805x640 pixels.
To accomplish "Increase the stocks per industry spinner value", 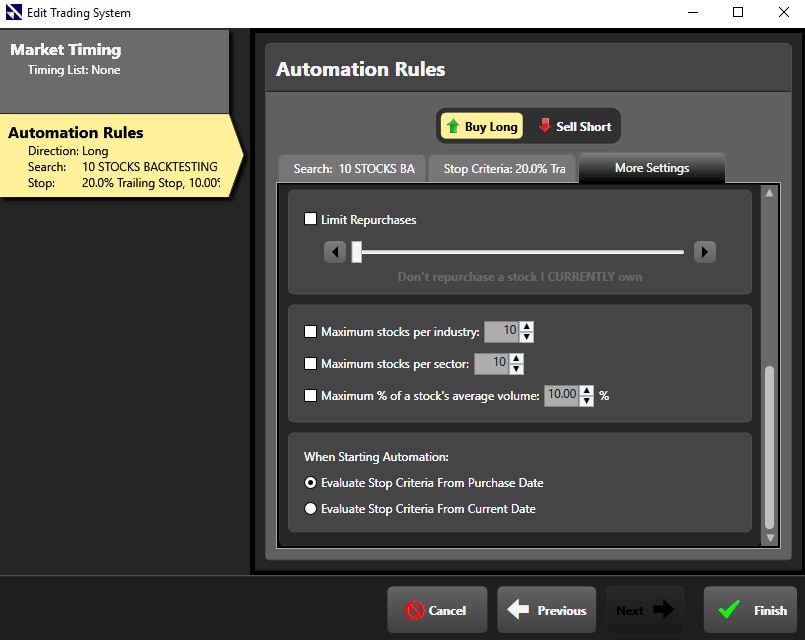I will click(527, 326).
